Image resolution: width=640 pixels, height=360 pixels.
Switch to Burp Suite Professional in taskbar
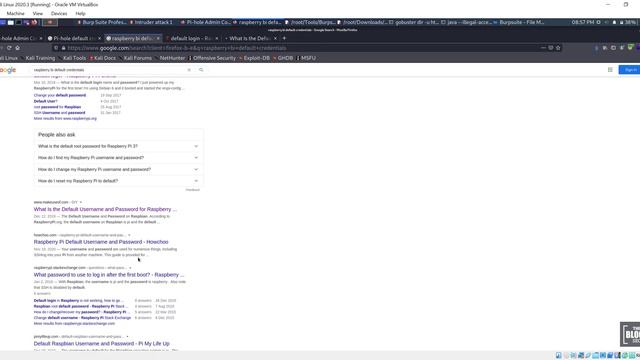coord(102,22)
